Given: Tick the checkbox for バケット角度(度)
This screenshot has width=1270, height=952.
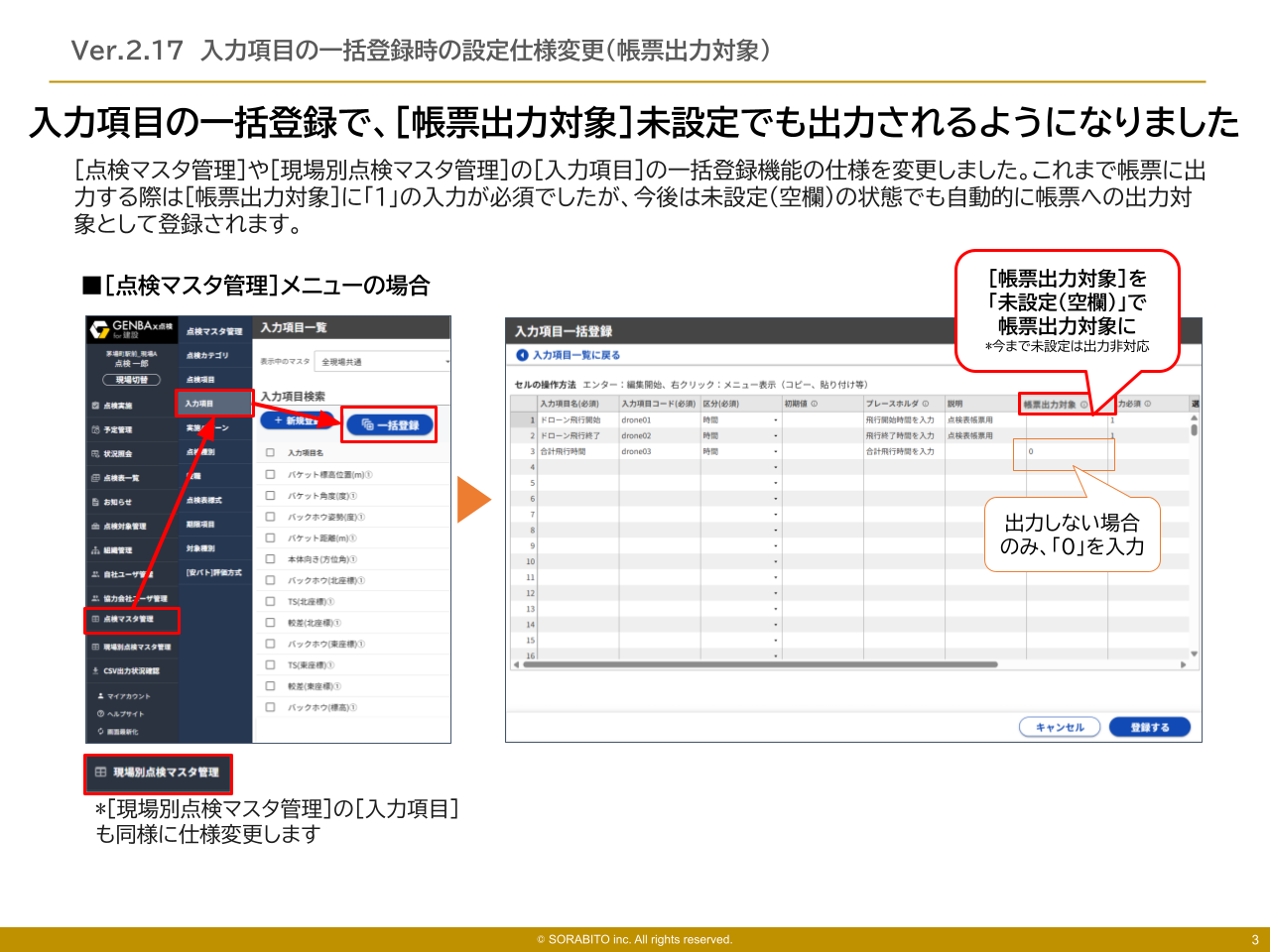Looking at the screenshot, I should point(270,496).
